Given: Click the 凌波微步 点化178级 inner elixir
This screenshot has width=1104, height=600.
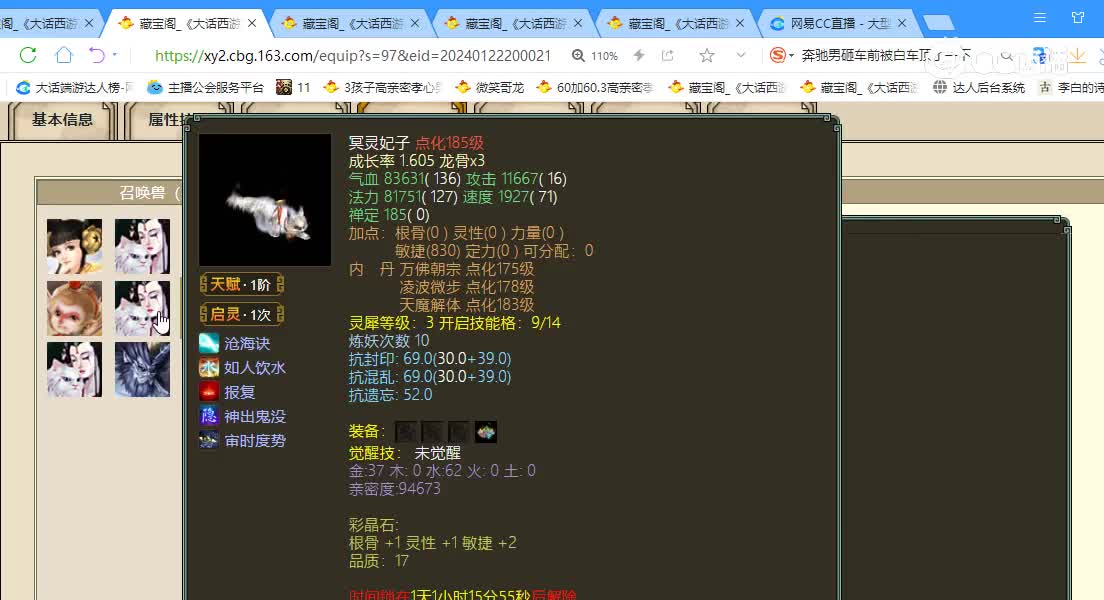Looking at the screenshot, I should tap(467, 287).
